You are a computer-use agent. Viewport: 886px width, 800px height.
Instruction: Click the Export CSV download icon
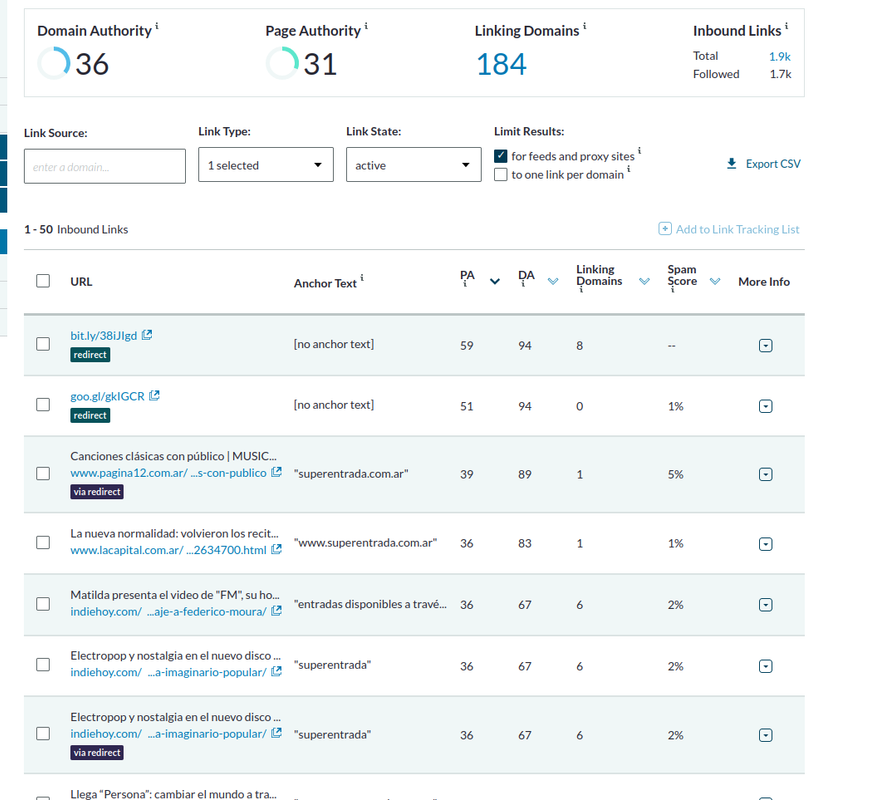[x=731, y=164]
